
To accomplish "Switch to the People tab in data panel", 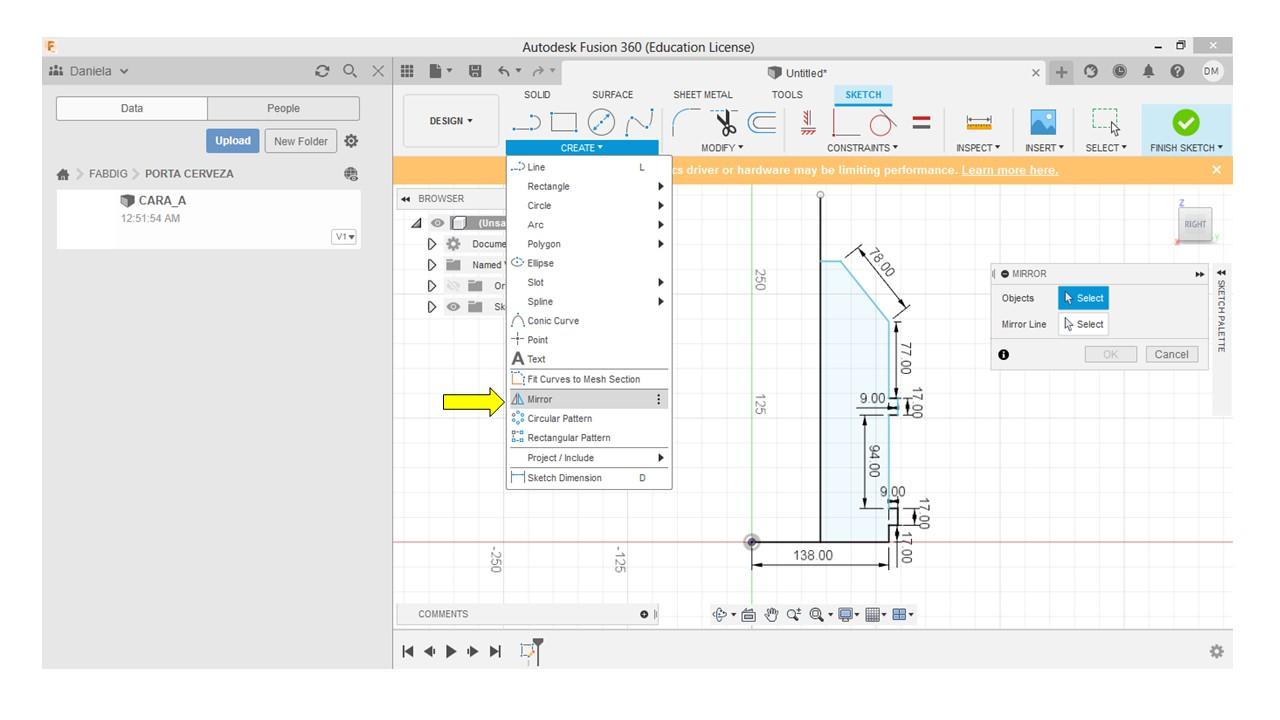I will [x=283, y=108].
